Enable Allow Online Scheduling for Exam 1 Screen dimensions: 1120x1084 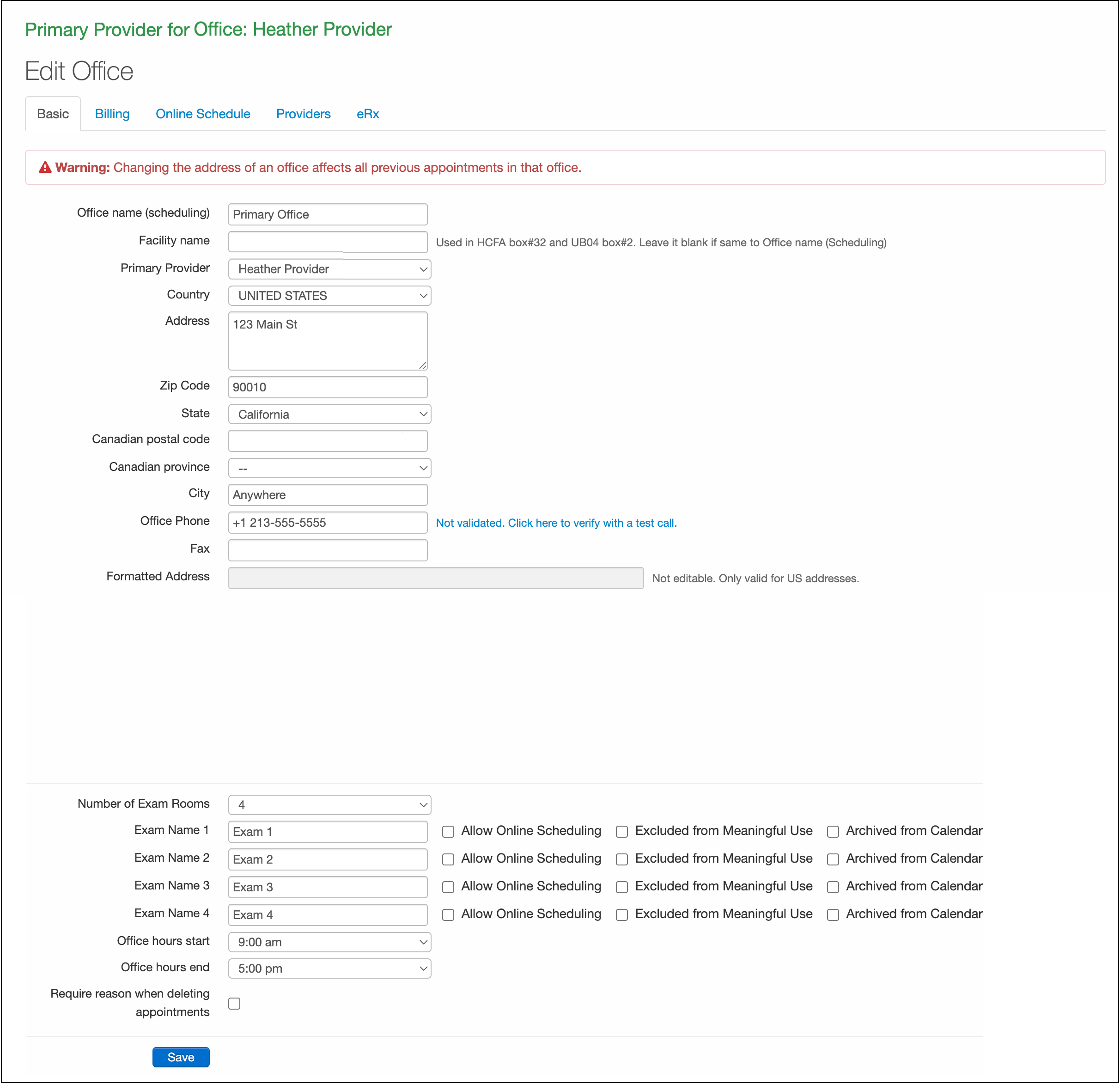pos(448,831)
